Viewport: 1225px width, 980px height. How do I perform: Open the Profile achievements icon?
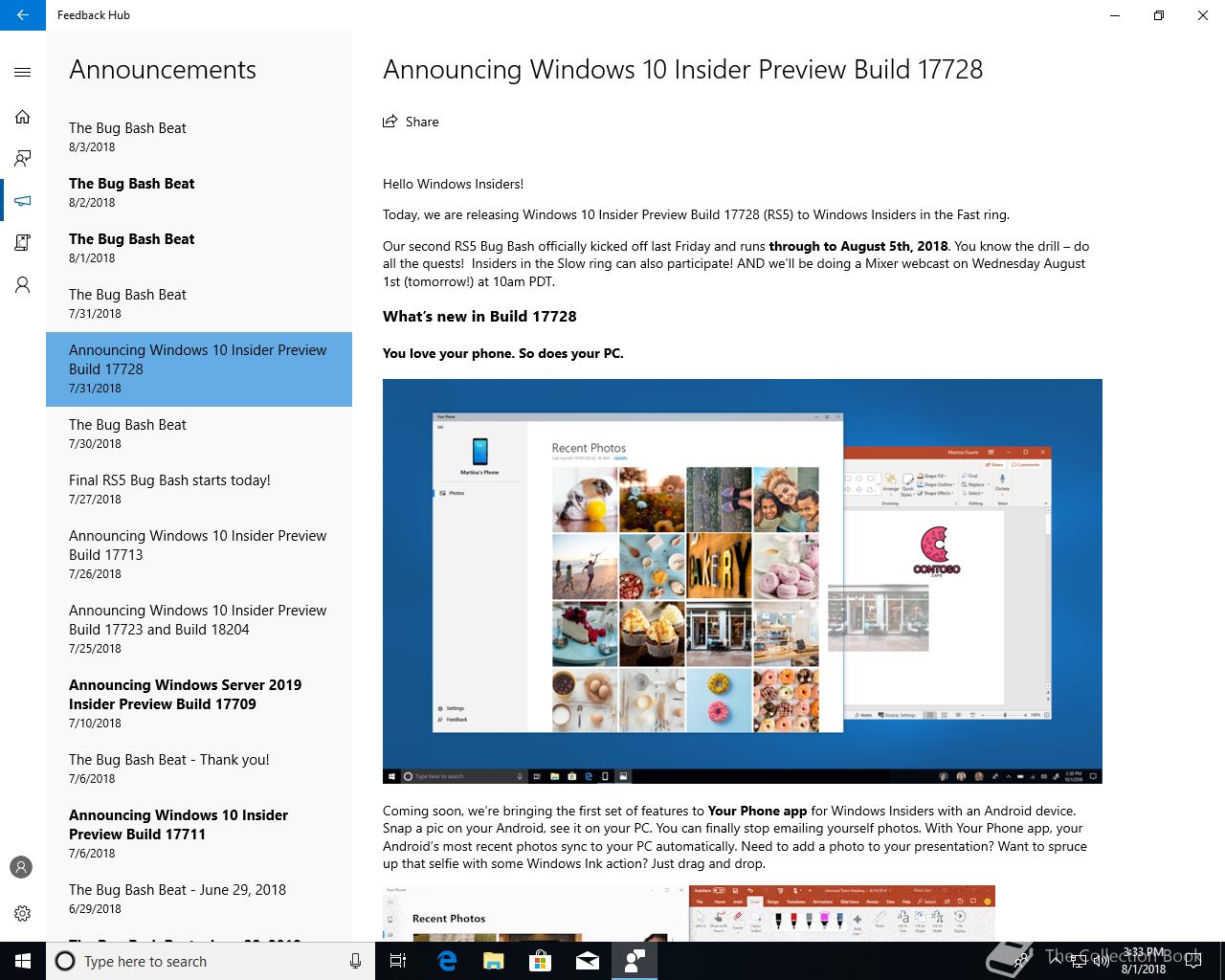tap(23, 285)
